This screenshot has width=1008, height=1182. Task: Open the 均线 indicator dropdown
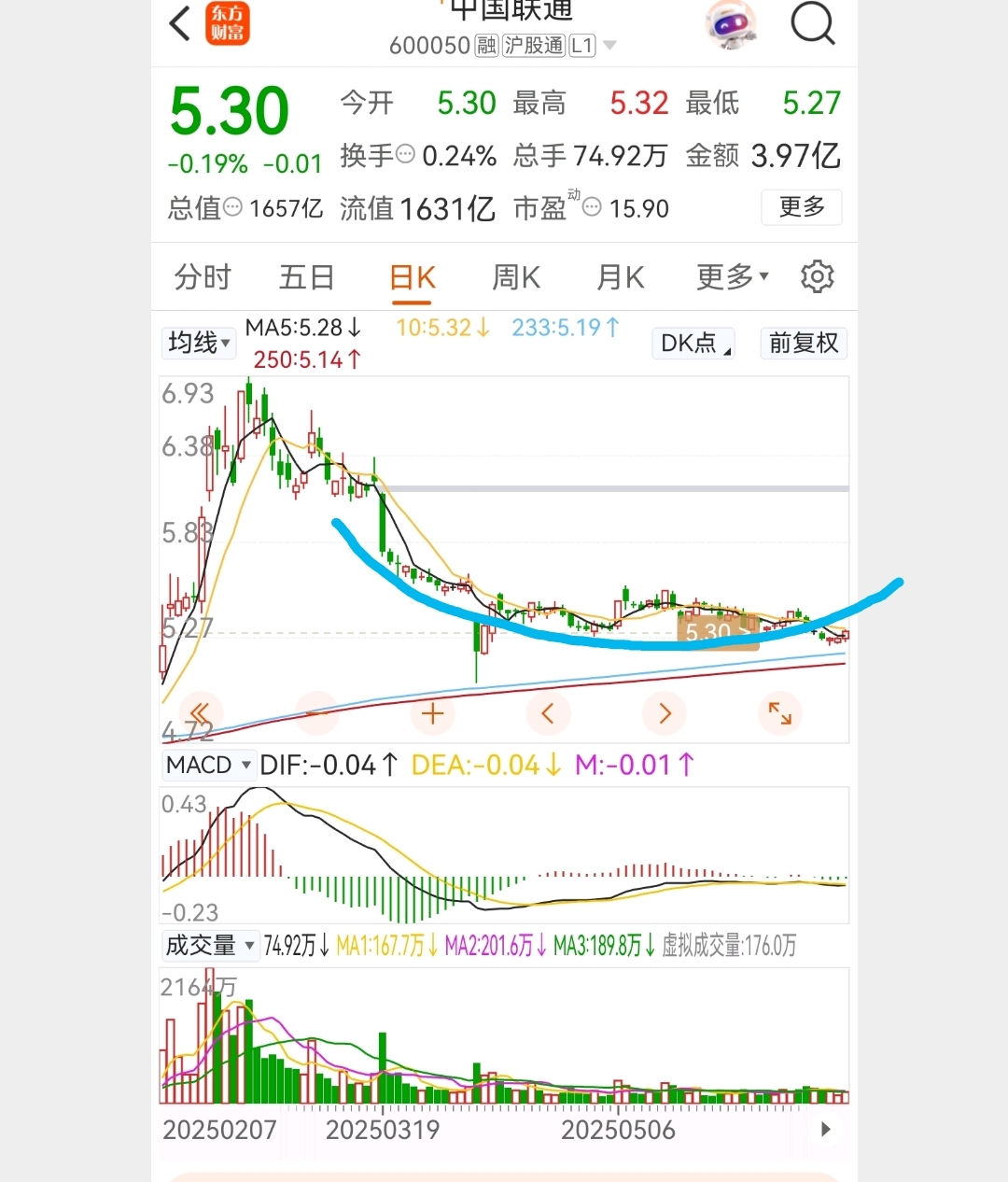point(199,343)
